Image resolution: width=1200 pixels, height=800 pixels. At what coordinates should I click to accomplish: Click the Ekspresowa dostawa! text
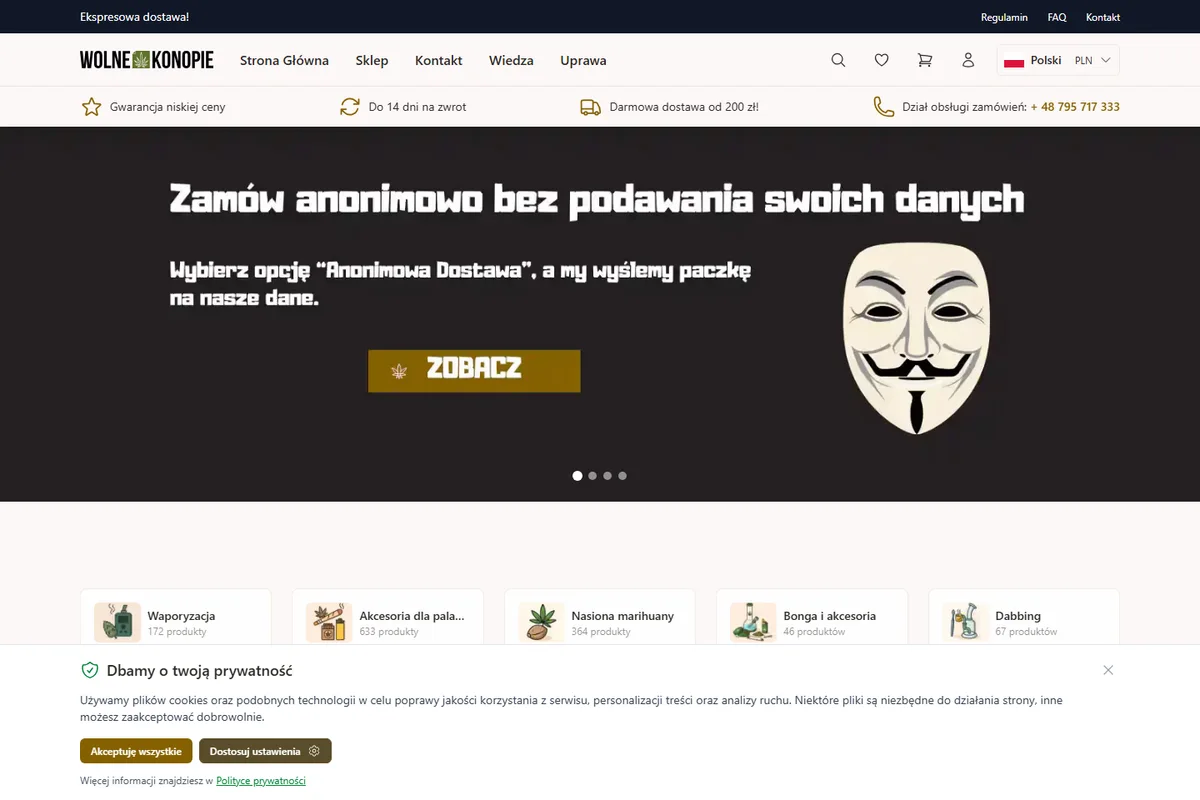coord(134,17)
